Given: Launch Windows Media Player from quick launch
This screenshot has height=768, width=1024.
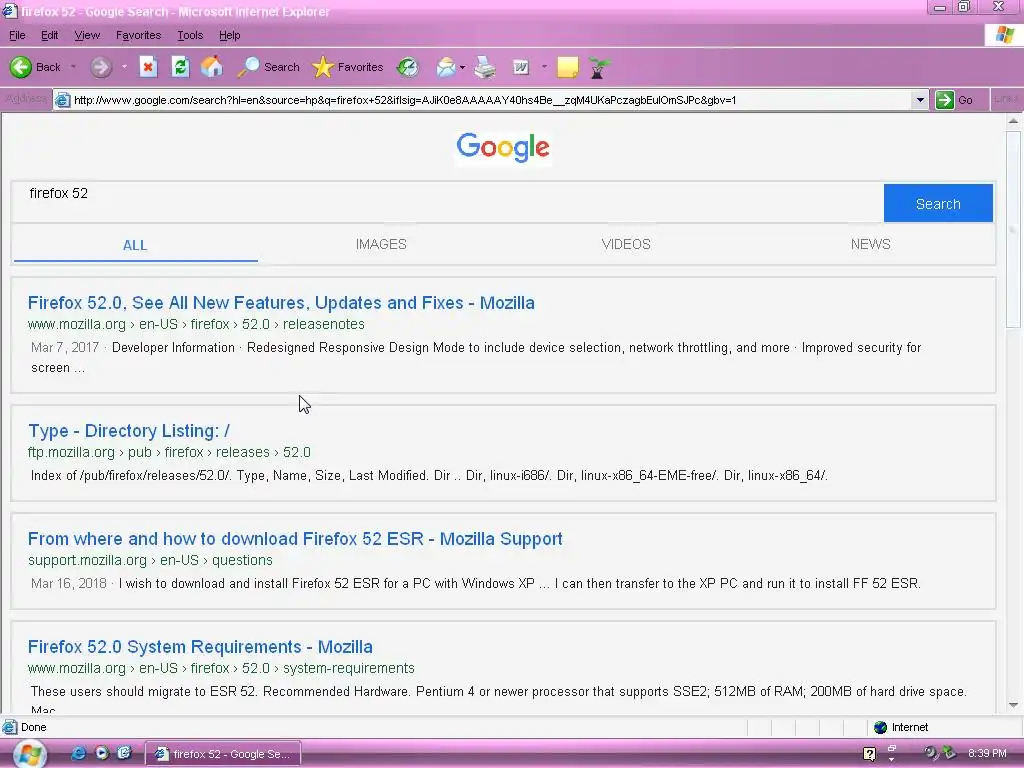Looking at the screenshot, I should [102, 754].
